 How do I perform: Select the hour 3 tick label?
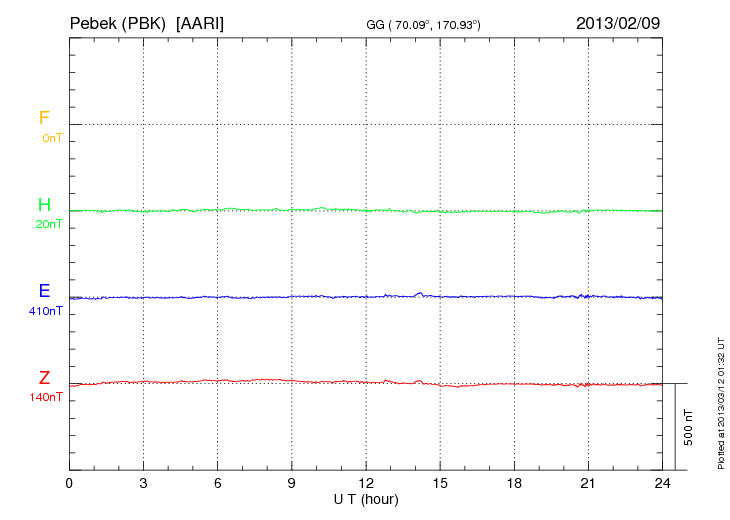tap(143, 484)
